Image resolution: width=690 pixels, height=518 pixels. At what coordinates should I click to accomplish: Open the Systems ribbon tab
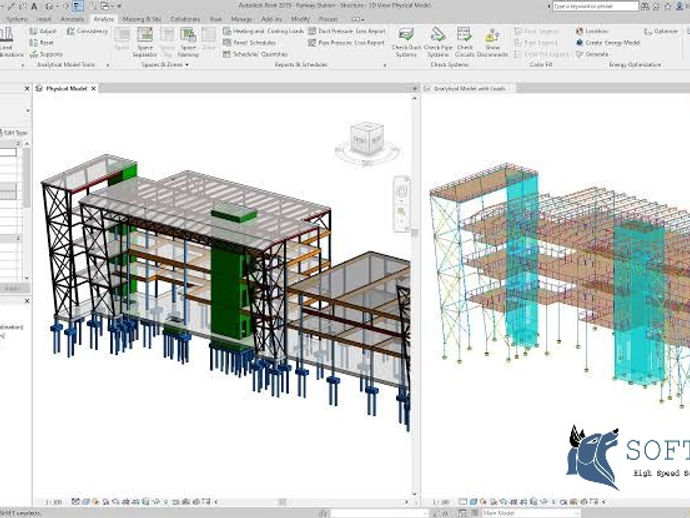(x=17, y=19)
